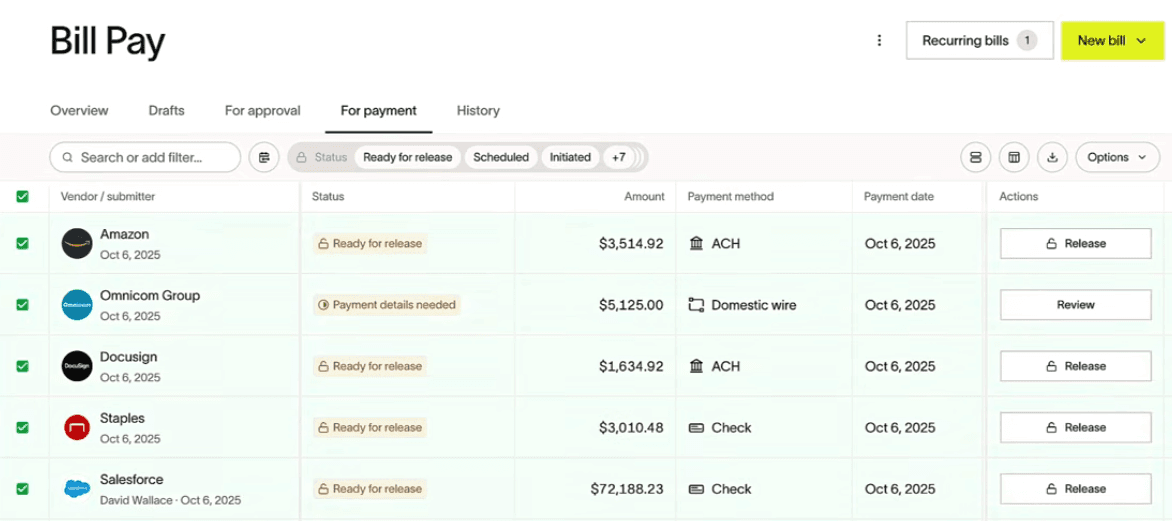
Task: Expand the +7 additional status filters
Action: tap(618, 158)
